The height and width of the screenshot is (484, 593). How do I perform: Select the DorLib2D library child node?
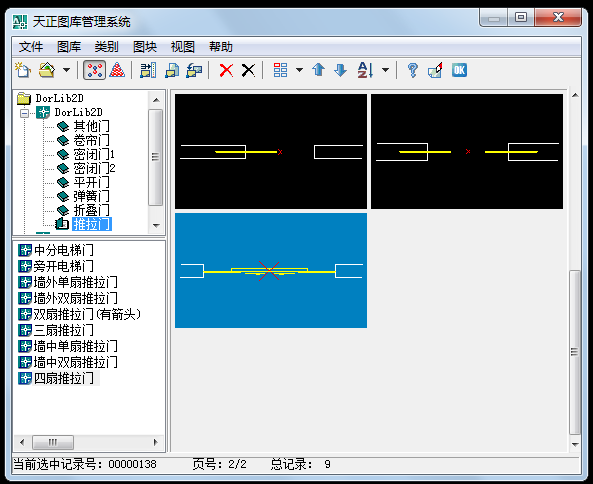pos(78,112)
